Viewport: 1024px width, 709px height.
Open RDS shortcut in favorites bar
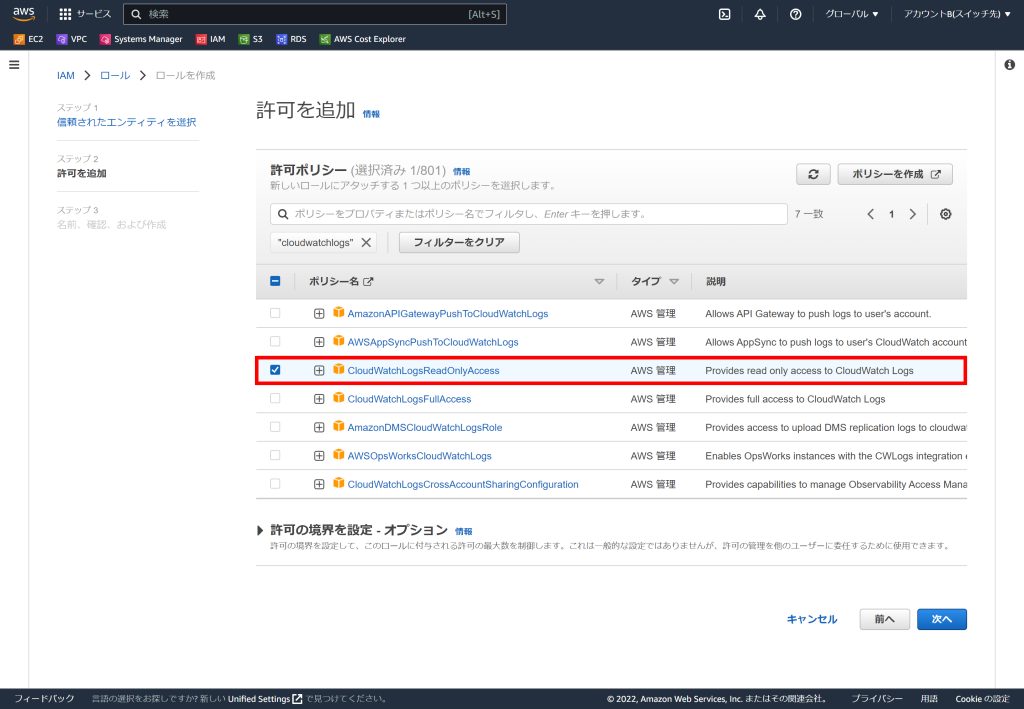(291, 39)
